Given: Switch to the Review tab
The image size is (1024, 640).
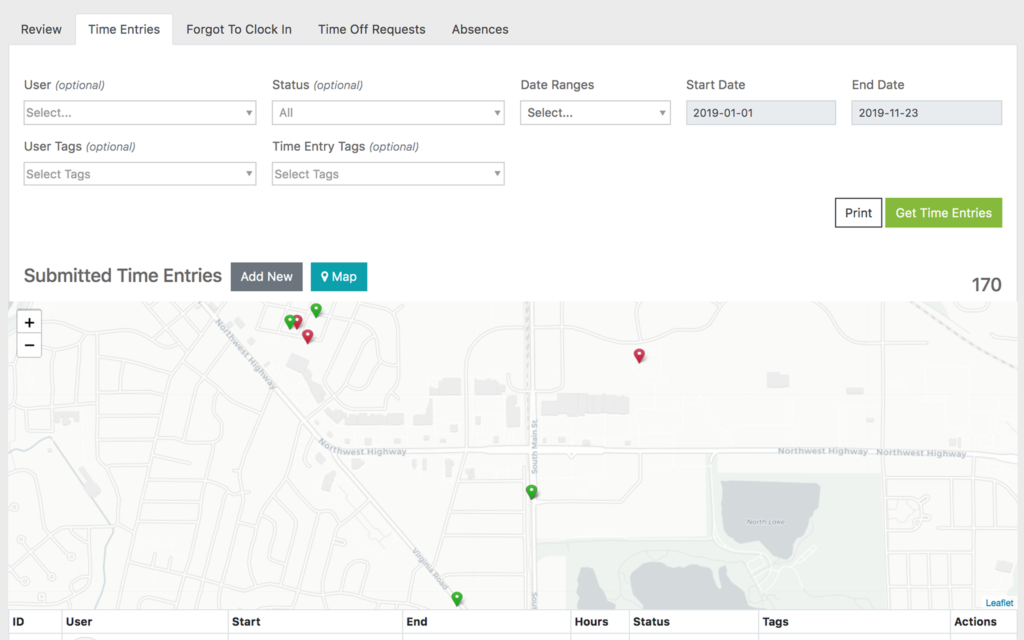Looking at the screenshot, I should click(x=41, y=29).
